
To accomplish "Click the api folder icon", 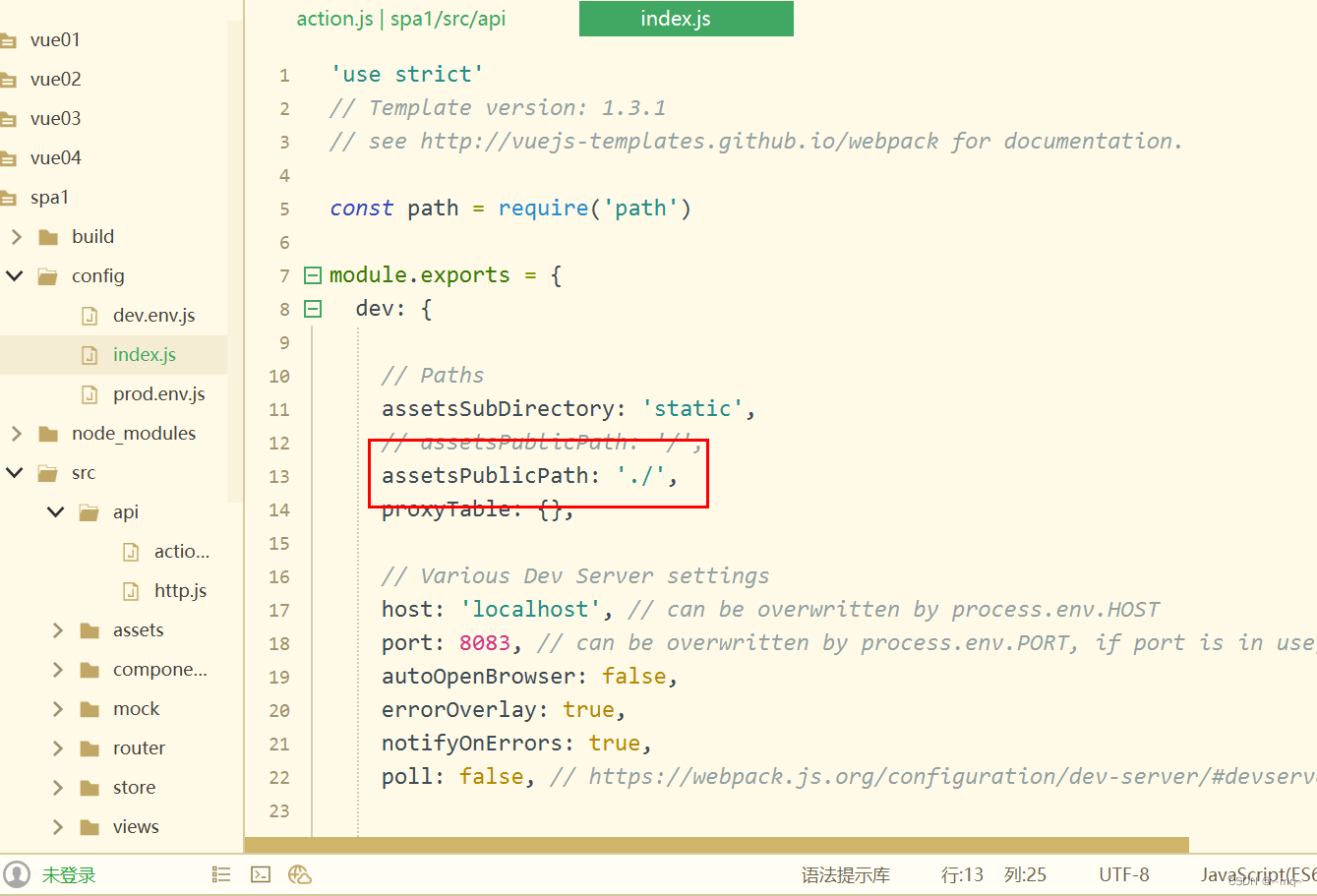I will point(90,512).
